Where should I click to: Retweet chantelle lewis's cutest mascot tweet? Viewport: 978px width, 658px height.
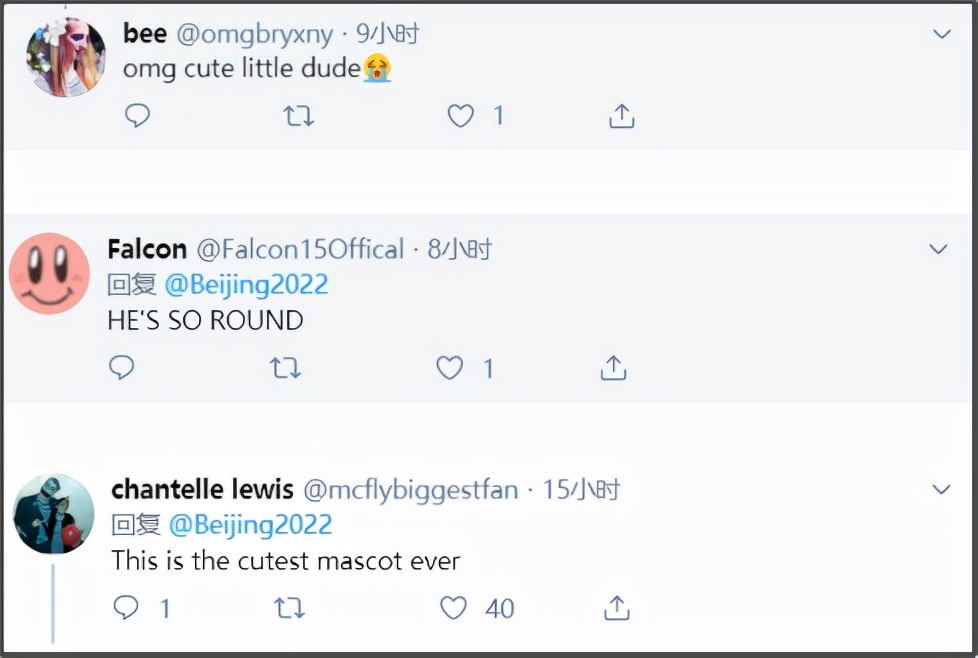click(289, 608)
